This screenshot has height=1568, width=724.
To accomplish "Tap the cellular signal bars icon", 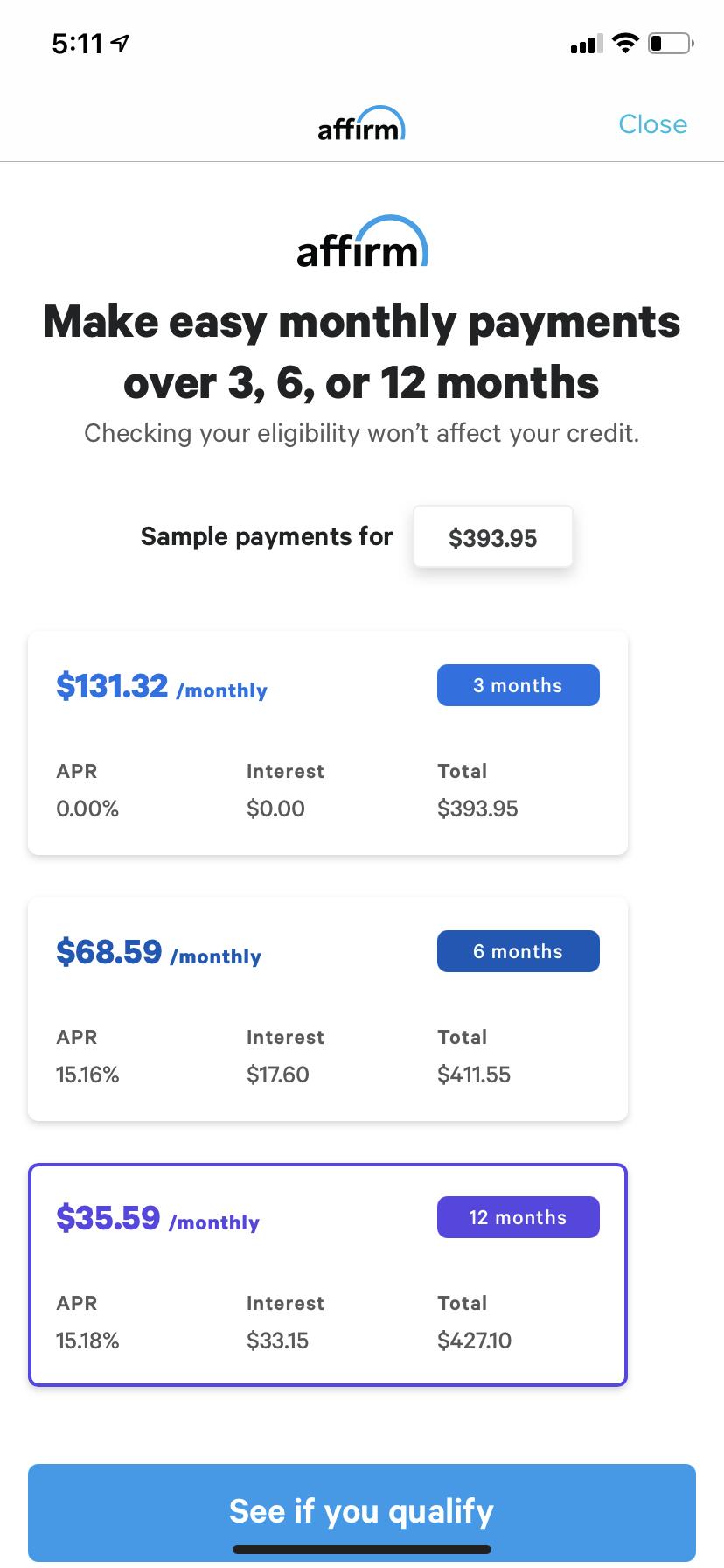I will (586, 44).
